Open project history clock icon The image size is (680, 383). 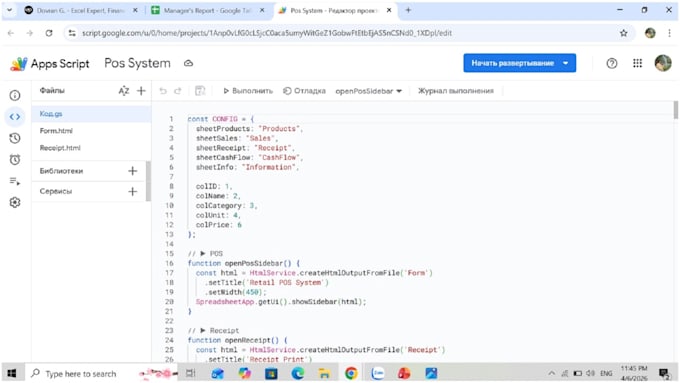tap(15, 138)
